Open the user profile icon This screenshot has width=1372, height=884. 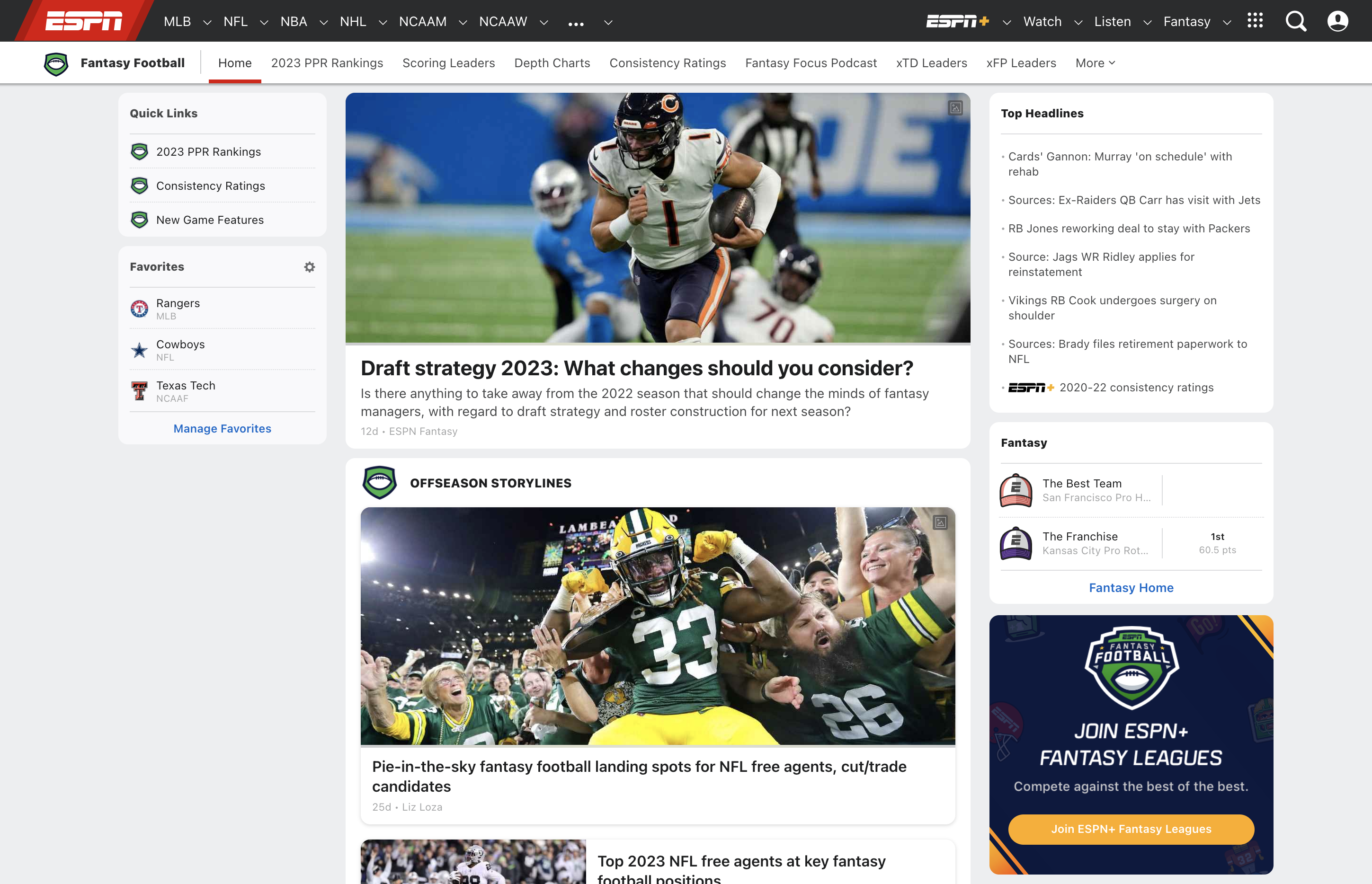pyautogui.click(x=1337, y=21)
